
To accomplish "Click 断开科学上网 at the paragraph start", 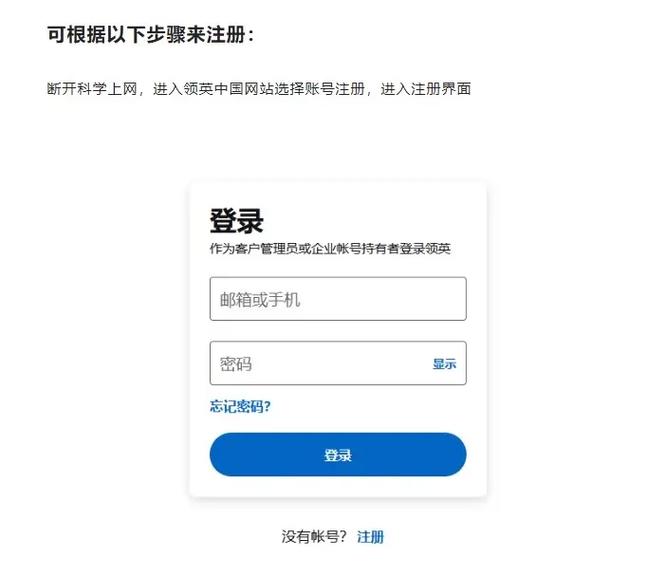I will coord(92,89).
